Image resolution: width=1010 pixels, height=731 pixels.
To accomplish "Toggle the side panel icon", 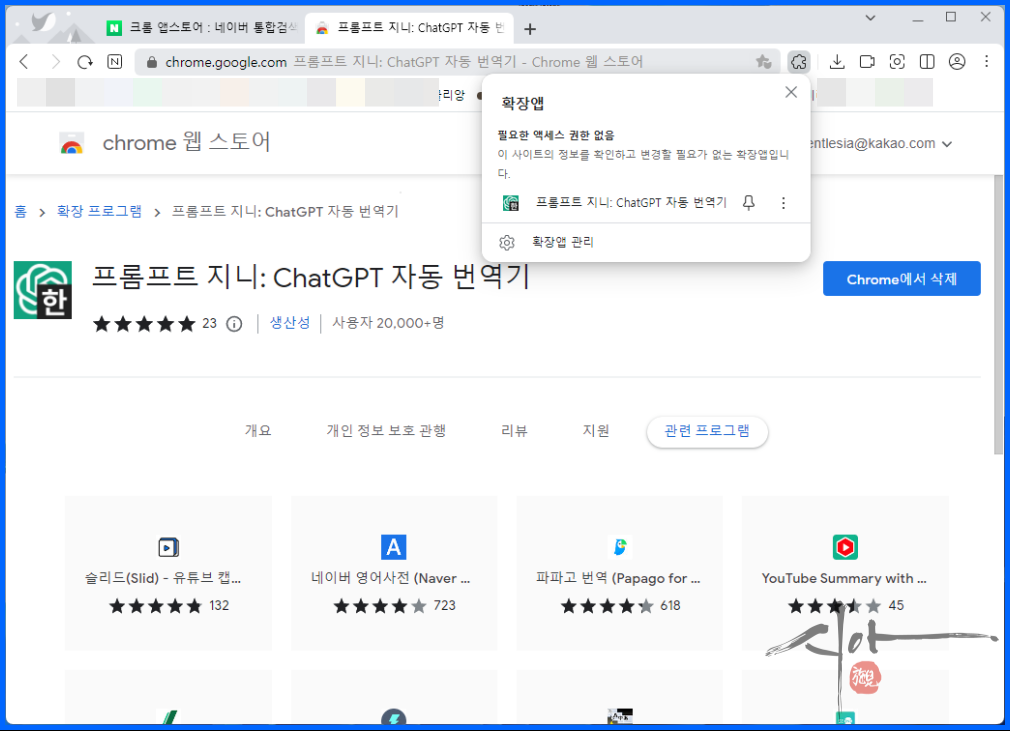I will (x=927, y=62).
